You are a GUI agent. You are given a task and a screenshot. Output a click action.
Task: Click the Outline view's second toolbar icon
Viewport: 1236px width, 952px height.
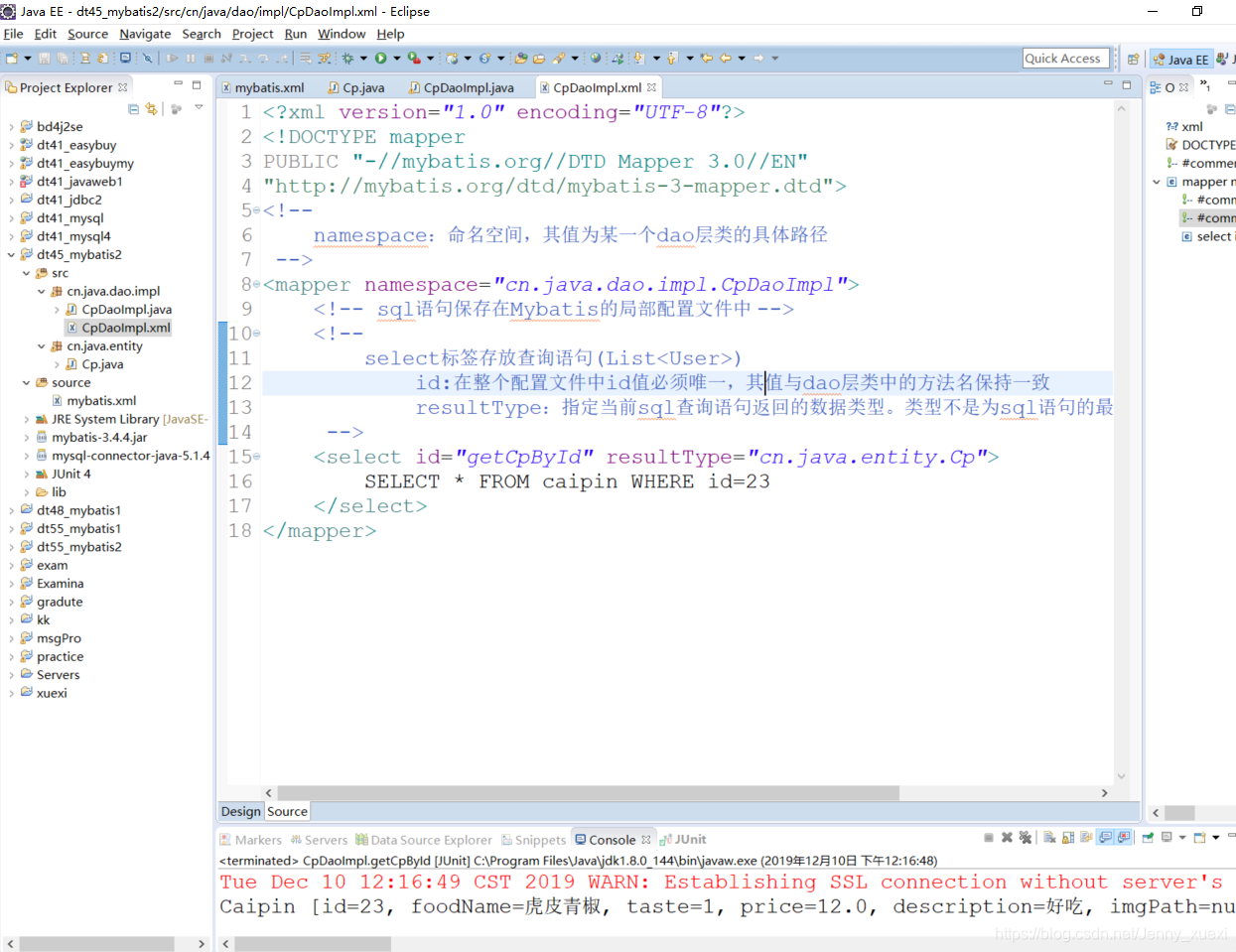(x=1230, y=108)
